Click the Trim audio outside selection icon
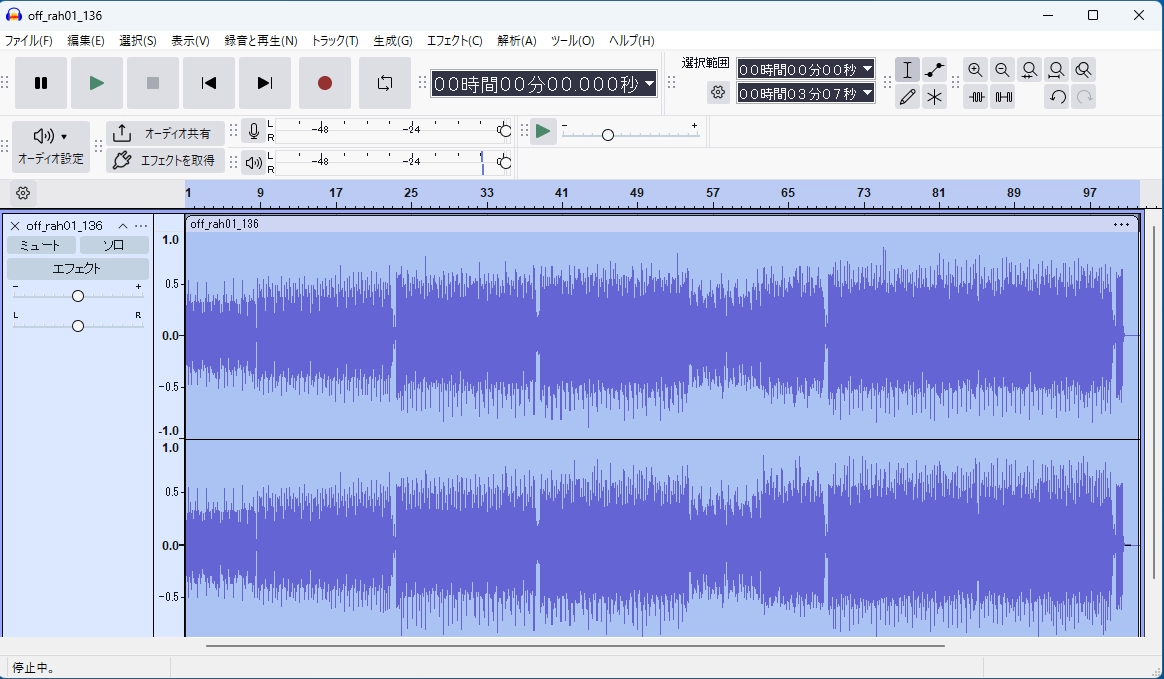1164x679 pixels. pos(977,97)
